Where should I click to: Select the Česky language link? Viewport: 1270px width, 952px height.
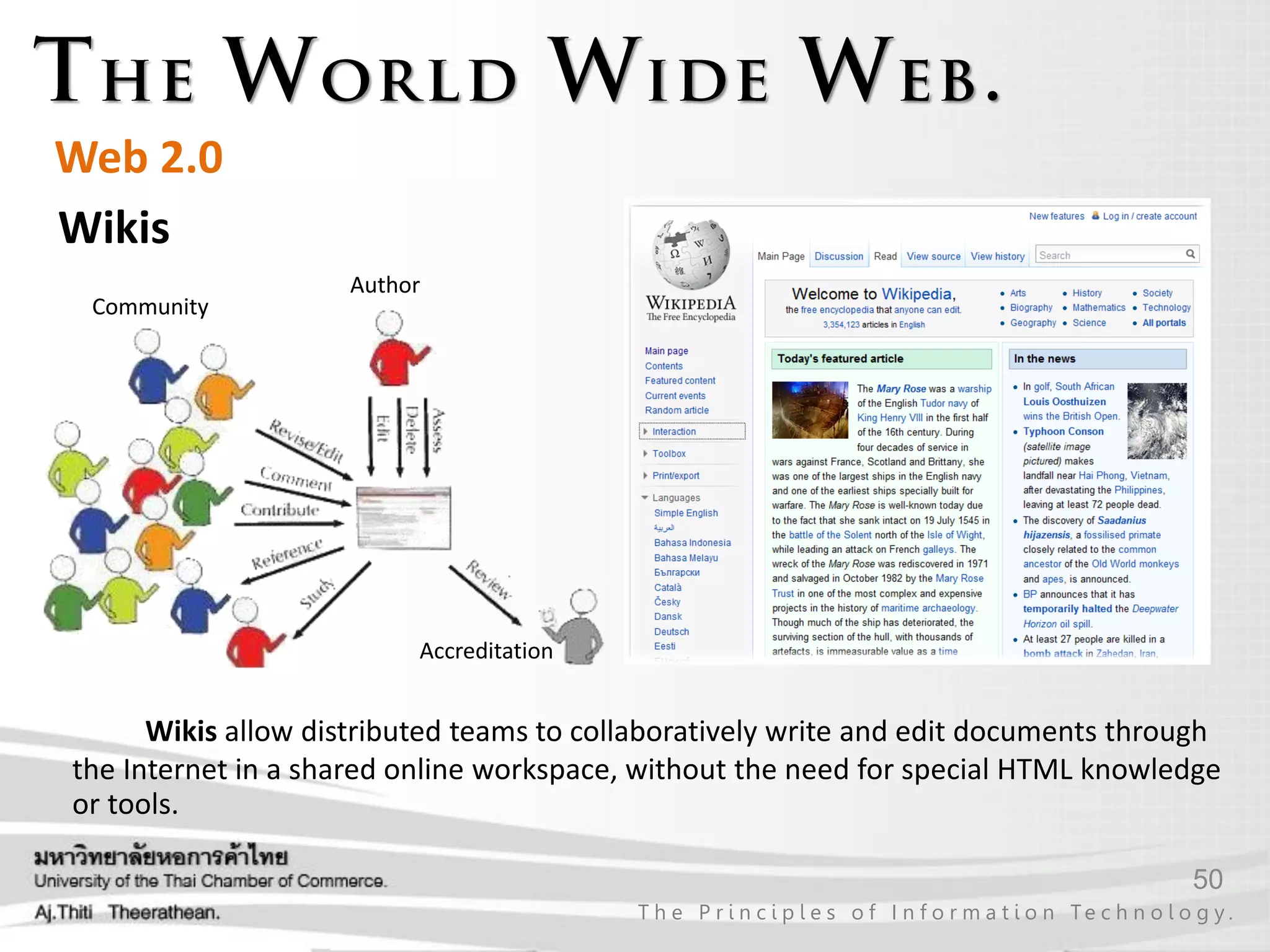[x=667, y=602]
